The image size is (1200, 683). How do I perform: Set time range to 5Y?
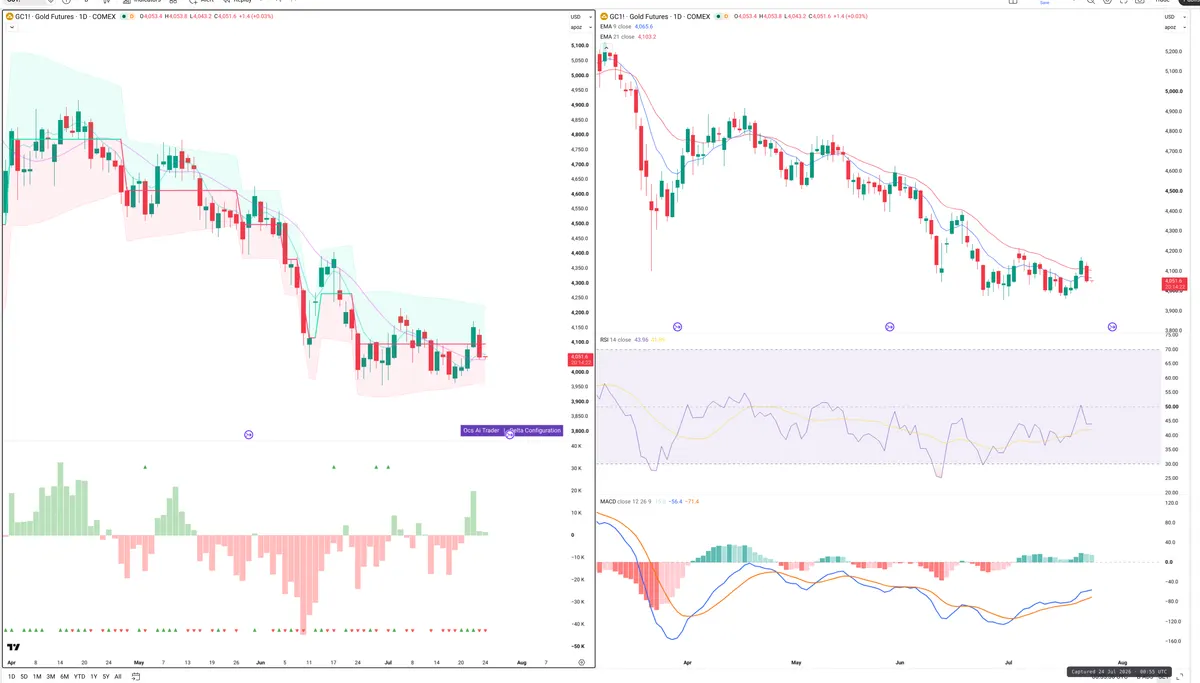pyautogui.click(x=106, y=676)
